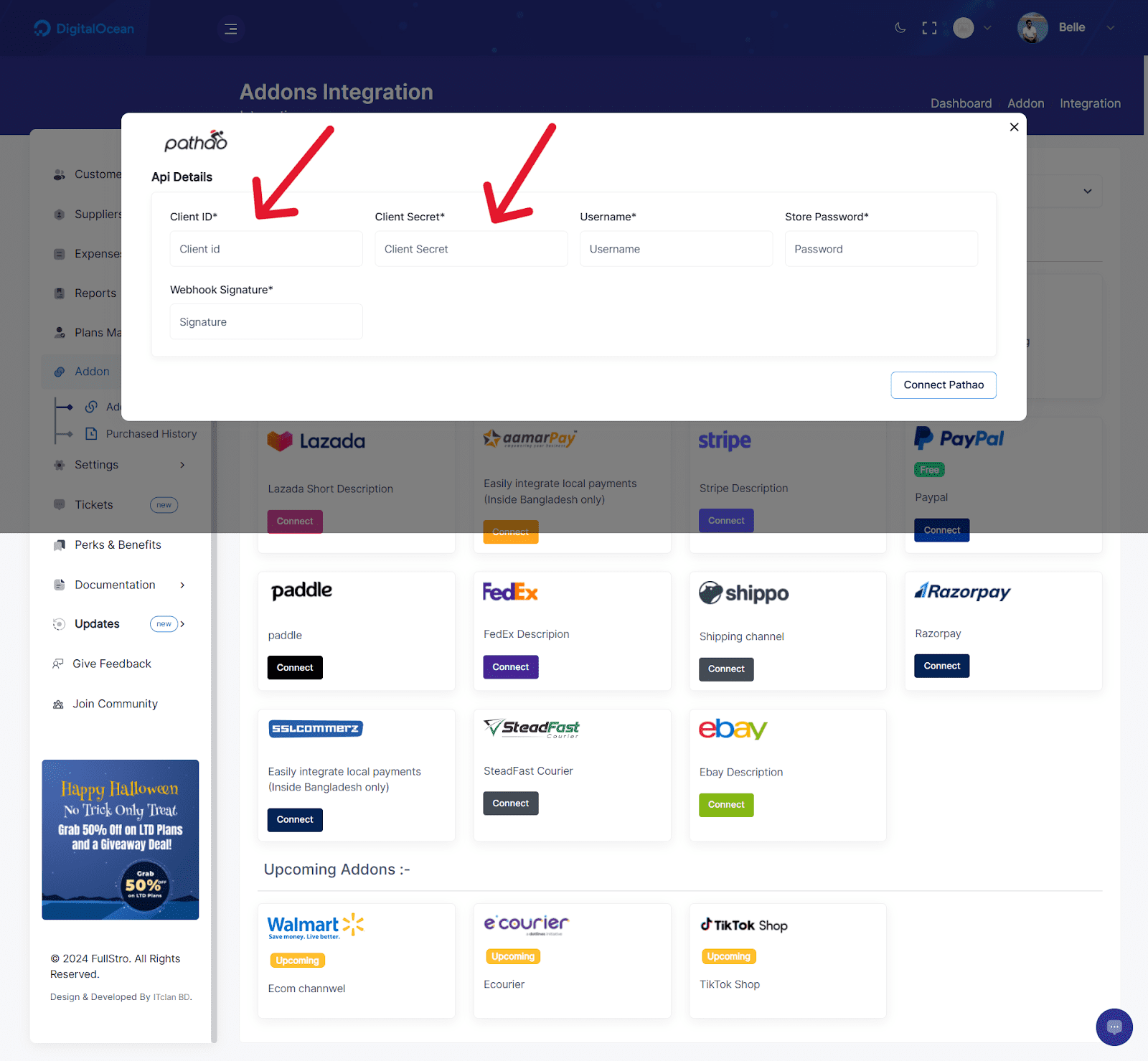The image size is (1148, 1061).
Task: Open Join Community sidebar item
Action: click(115, 704)
